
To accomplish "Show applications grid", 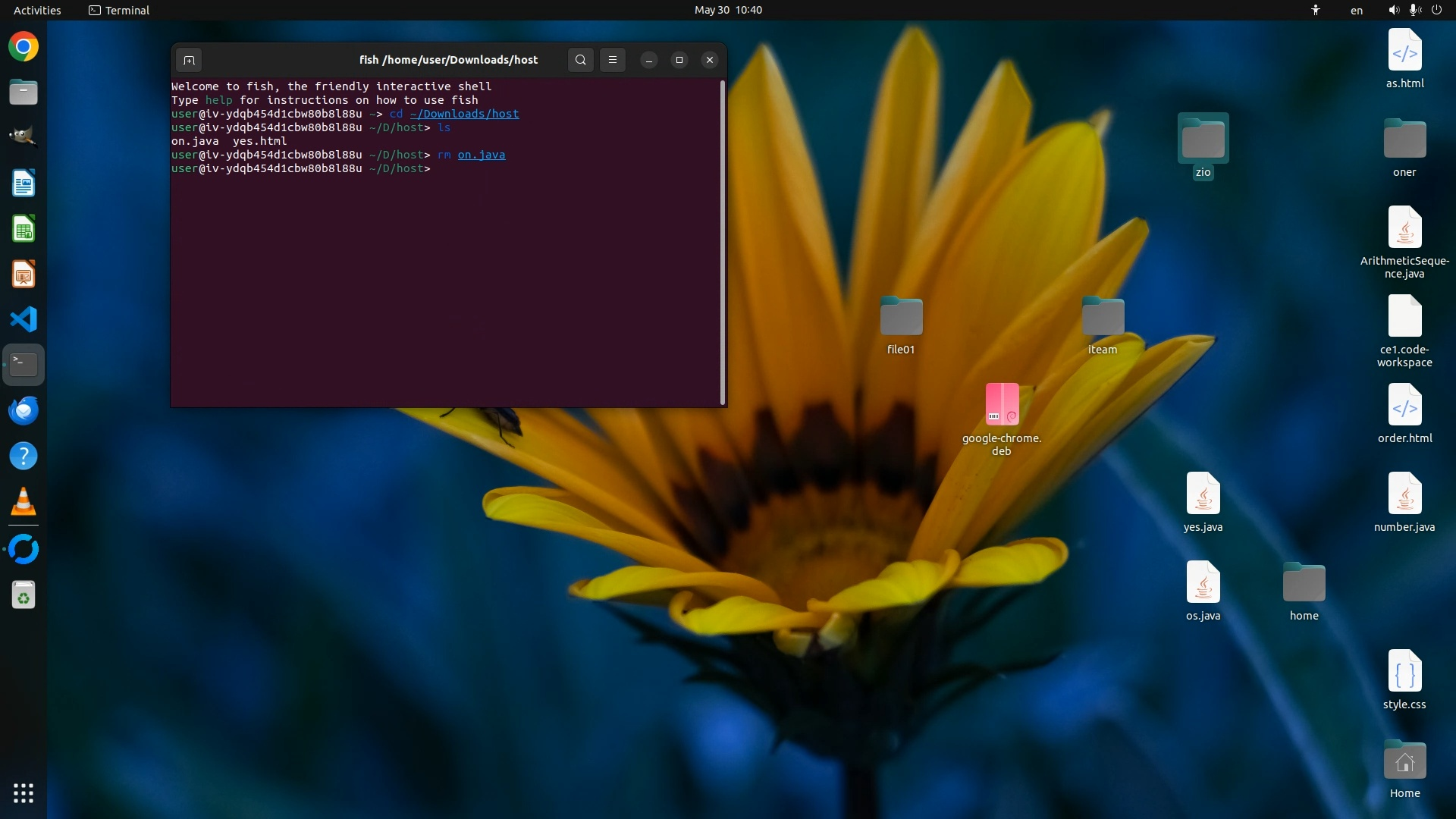I will tap(24, 793).
